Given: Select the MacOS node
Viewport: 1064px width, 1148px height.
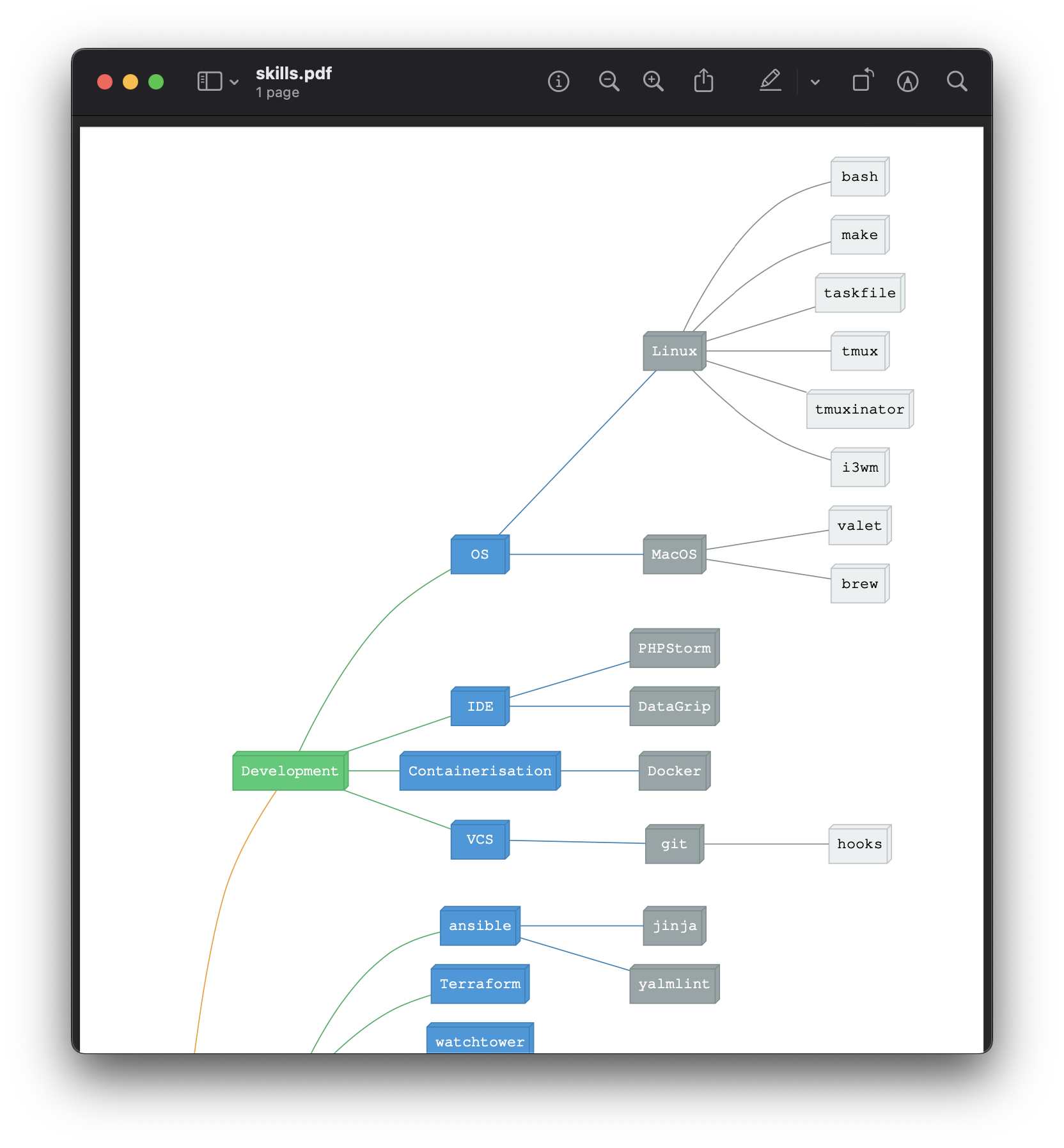Looking at the screenshot, I should (x=674, y=554).
